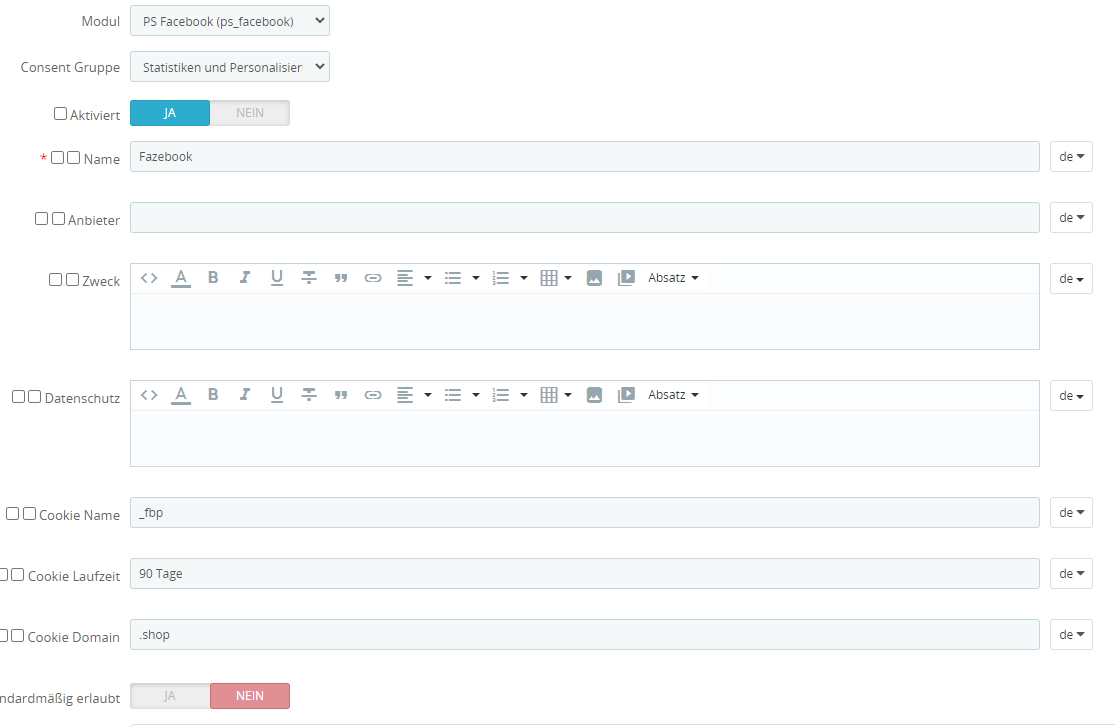Screen dimensions: 1115x727
Task: Focus the Cookie Domain field
Action: coord(585,635)
